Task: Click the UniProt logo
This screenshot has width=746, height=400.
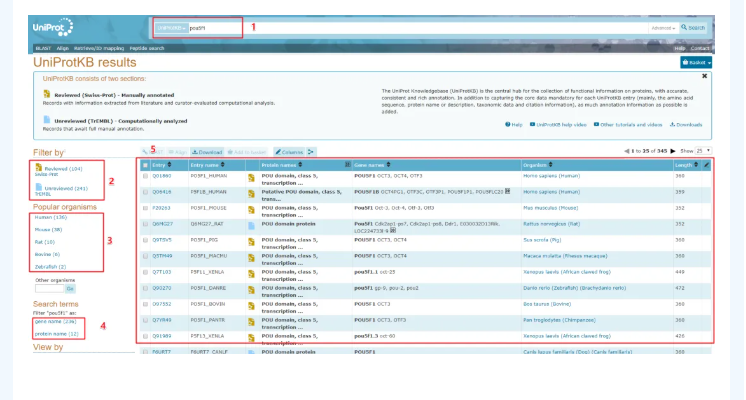Action: [53, 28]
